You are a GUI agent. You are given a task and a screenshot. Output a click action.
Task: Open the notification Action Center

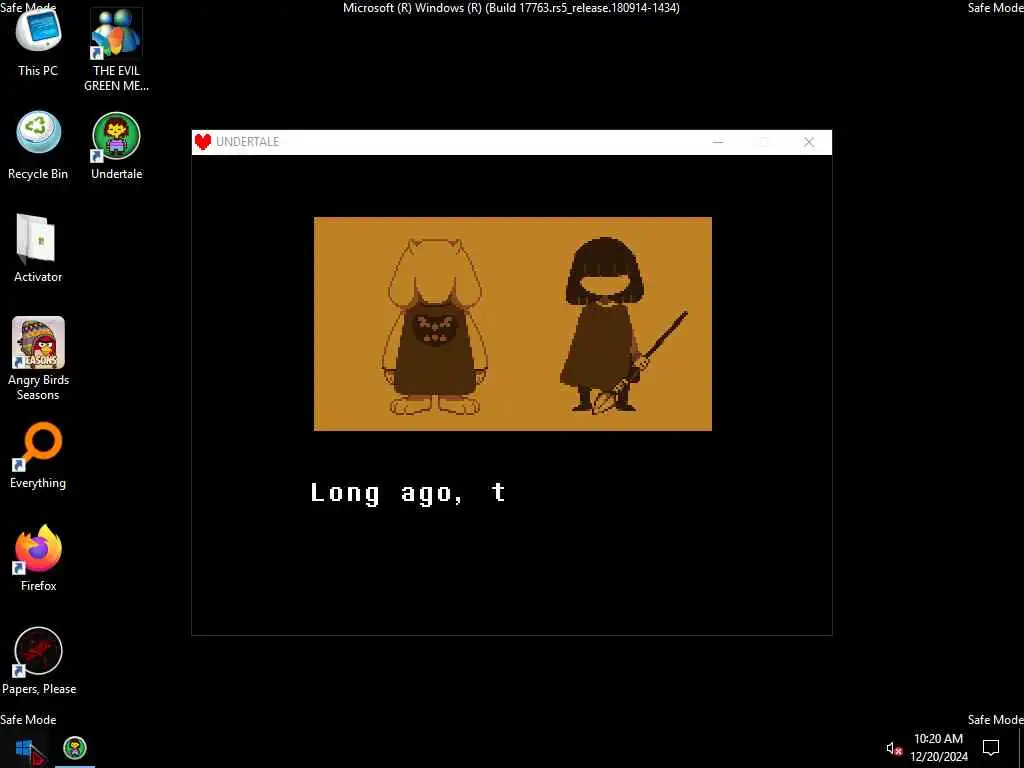coord(991,748)
